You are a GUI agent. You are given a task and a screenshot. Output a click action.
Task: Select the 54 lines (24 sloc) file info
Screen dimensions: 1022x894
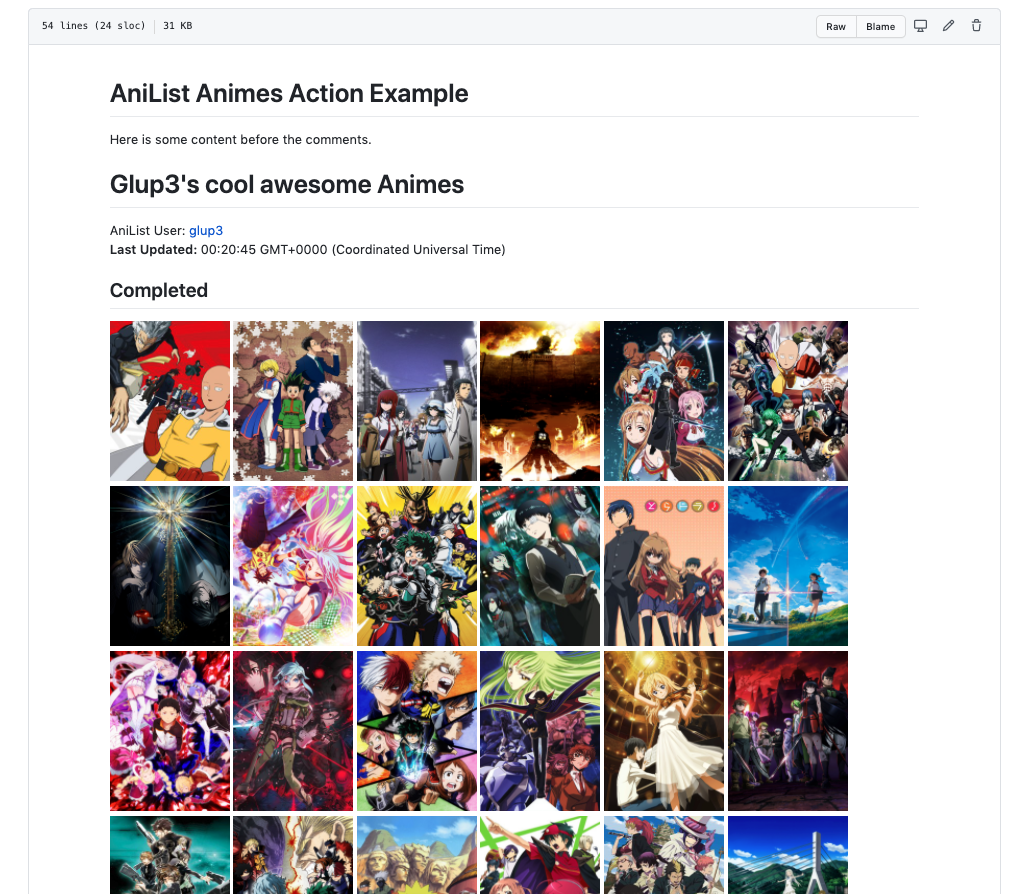click(93, 26)
